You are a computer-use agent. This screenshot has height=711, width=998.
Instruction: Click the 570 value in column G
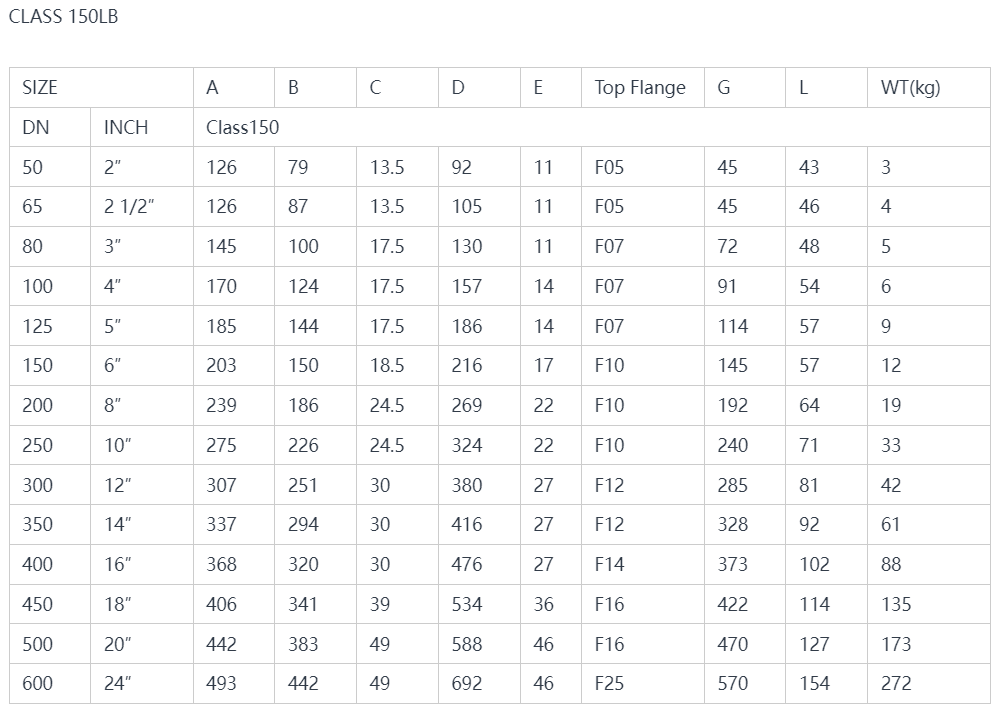pos(745,683)
